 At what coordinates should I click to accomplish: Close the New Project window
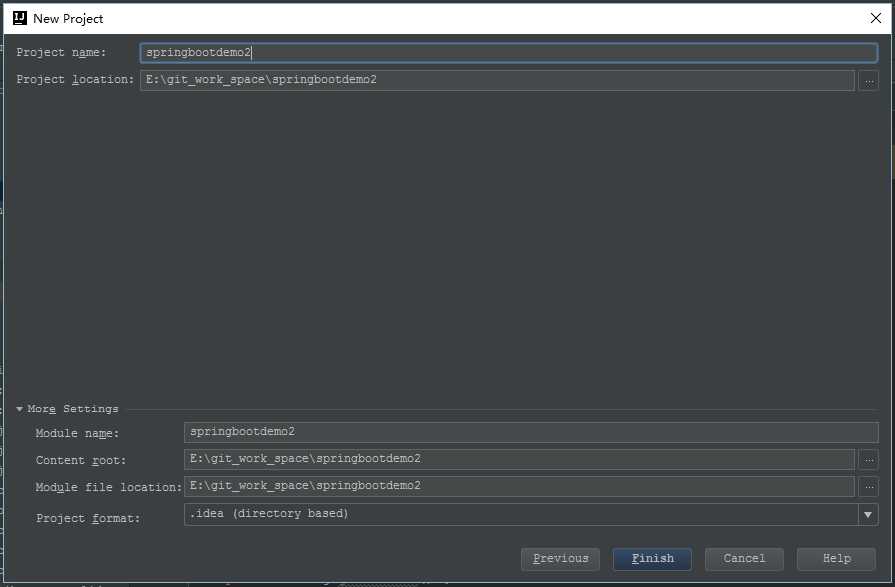tap(876, 18)
